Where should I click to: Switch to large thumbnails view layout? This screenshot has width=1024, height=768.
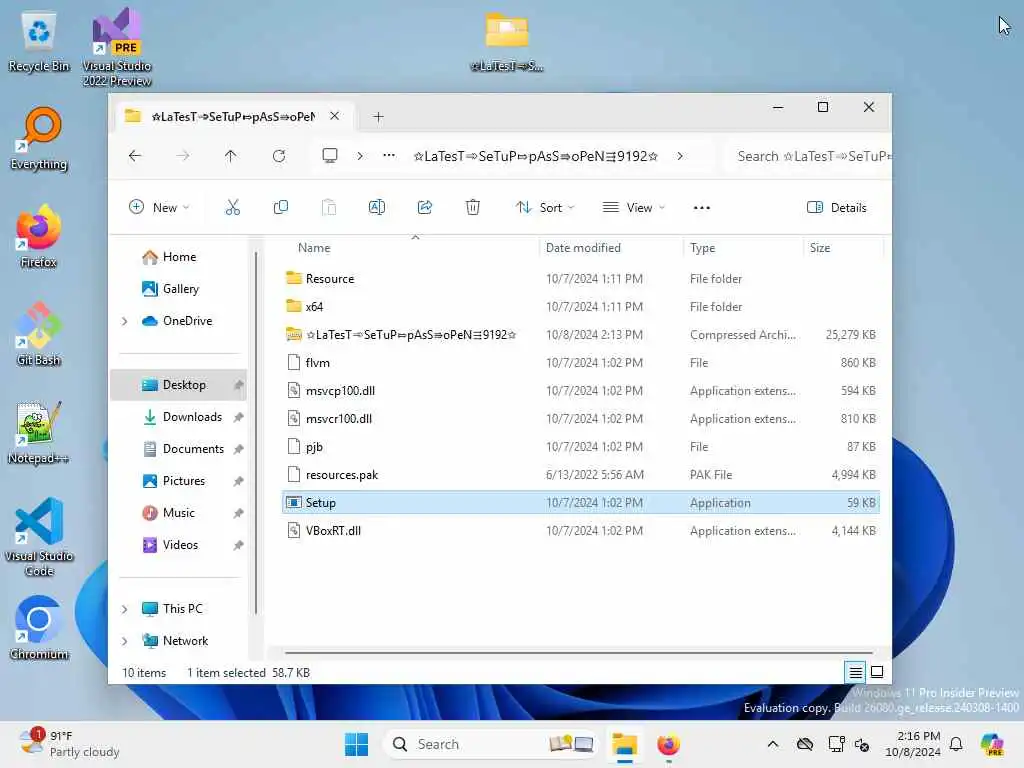click(x=877, y=671)
